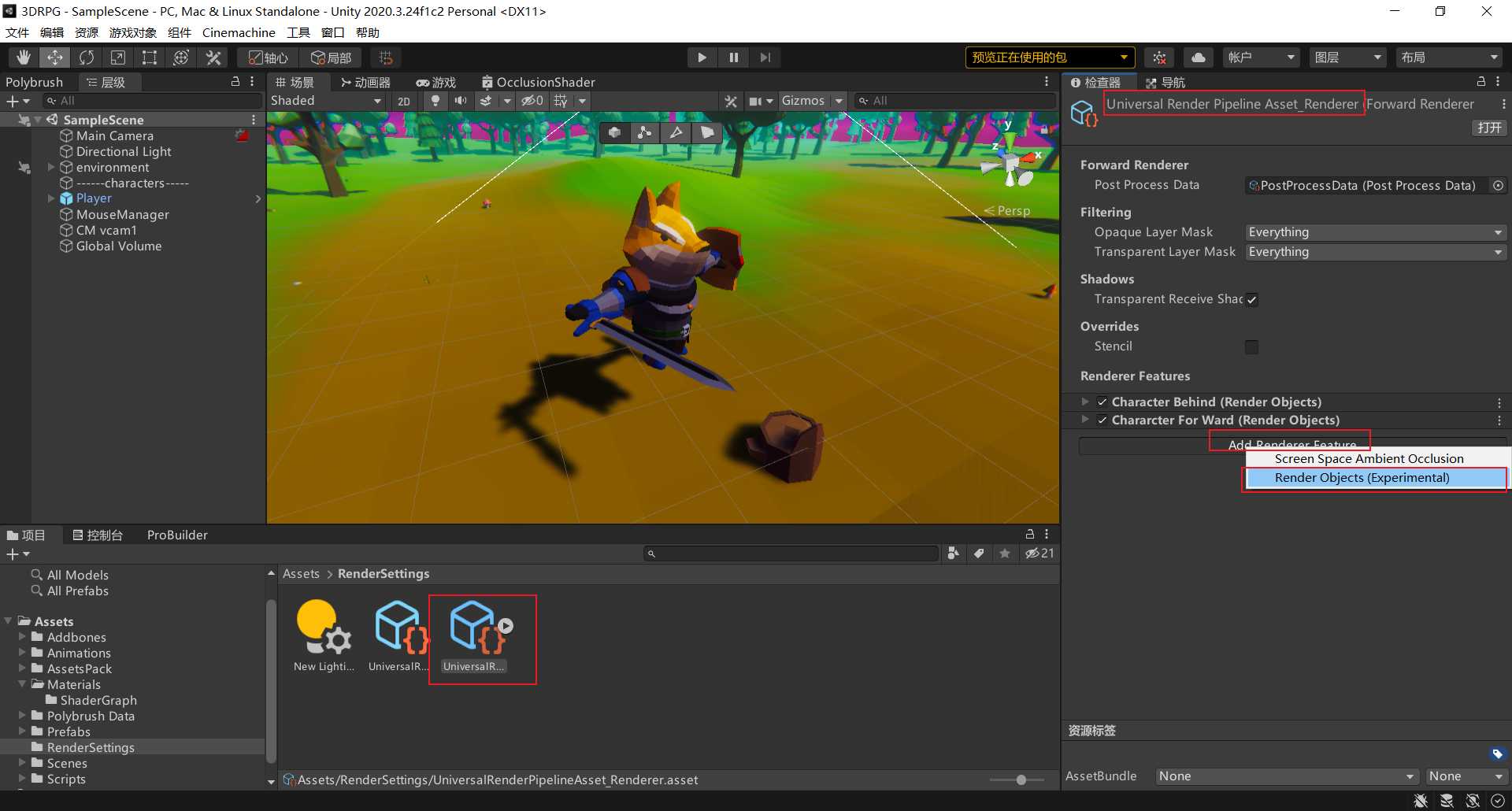Select the Move tool
Screen dimensions: 1512x811
pos(55,57)
